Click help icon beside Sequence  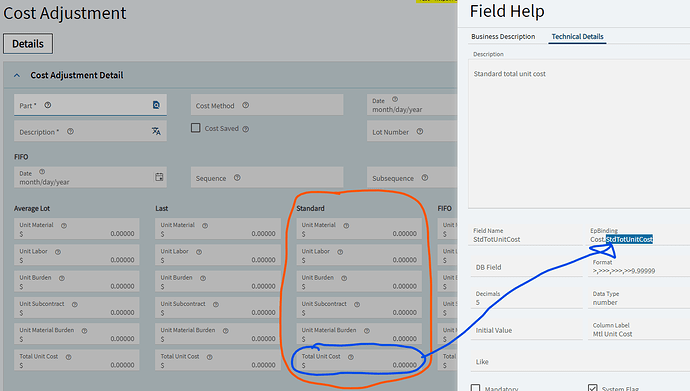coord(237,178)
